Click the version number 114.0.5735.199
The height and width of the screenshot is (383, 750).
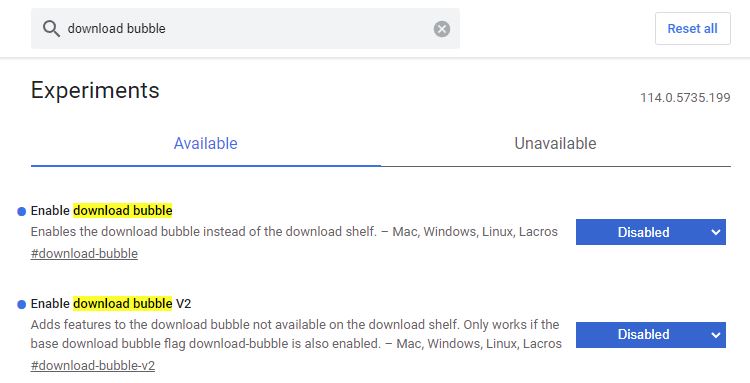685,98
